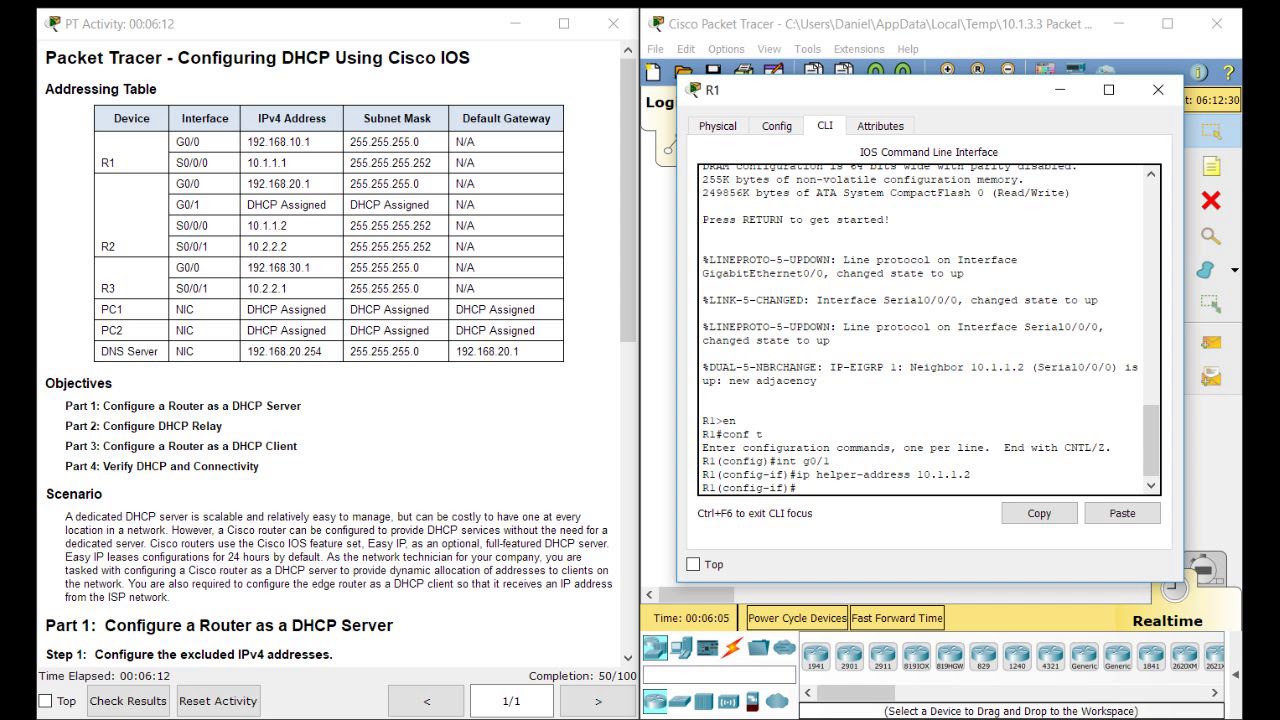Open the View menu
This screenshot has height=720, width=1280.
[x=769, y=49]
